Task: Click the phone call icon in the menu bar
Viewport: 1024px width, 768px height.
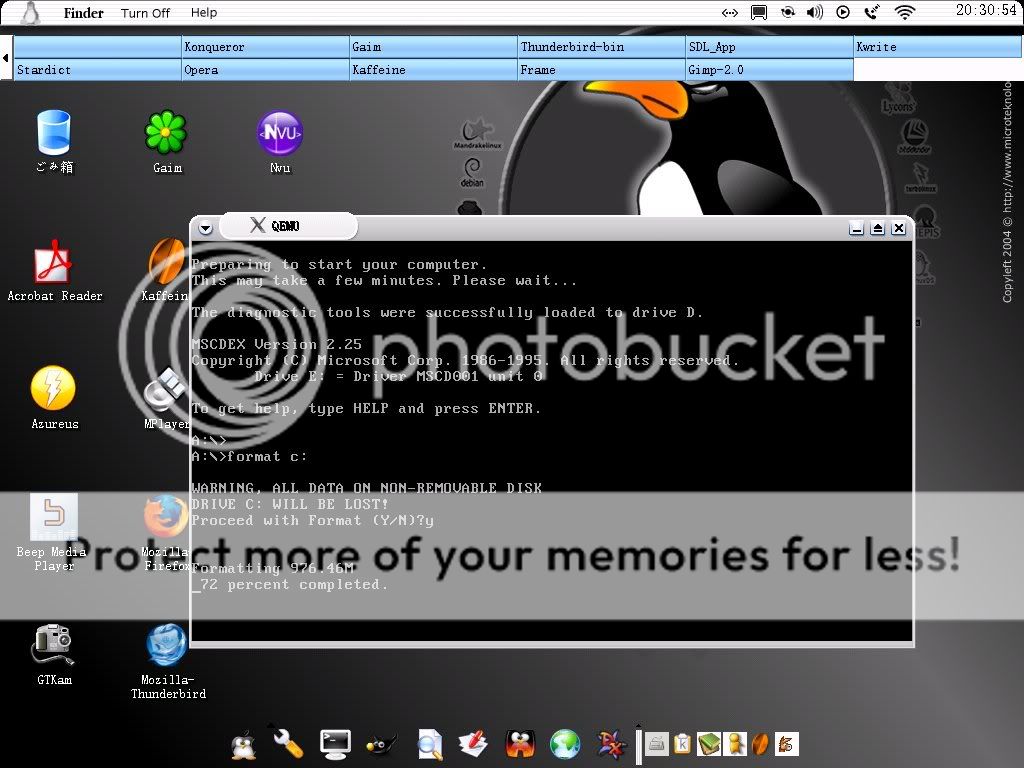Action: 871,12
